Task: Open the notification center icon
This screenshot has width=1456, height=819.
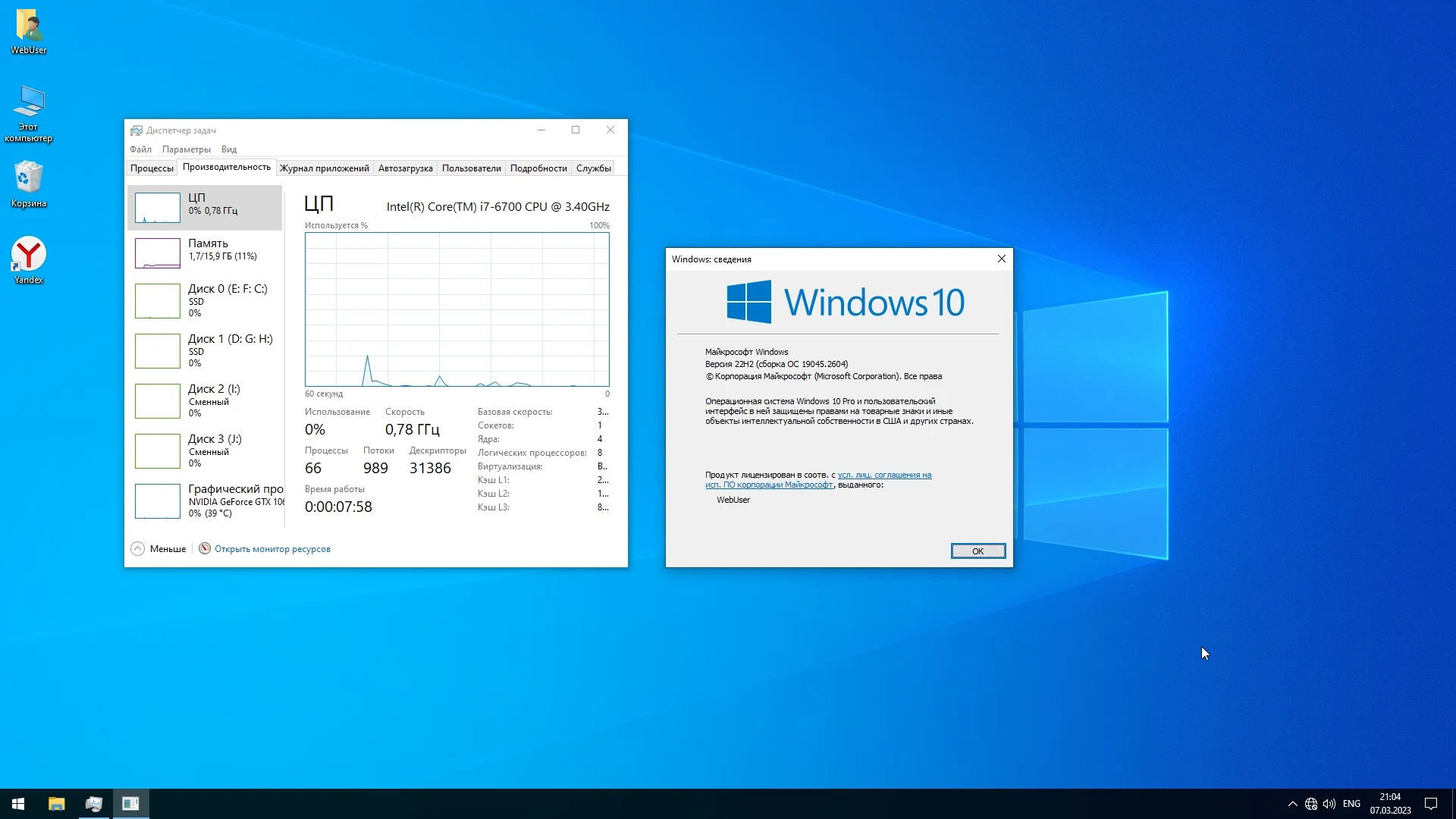Action: pos(1431,804)
